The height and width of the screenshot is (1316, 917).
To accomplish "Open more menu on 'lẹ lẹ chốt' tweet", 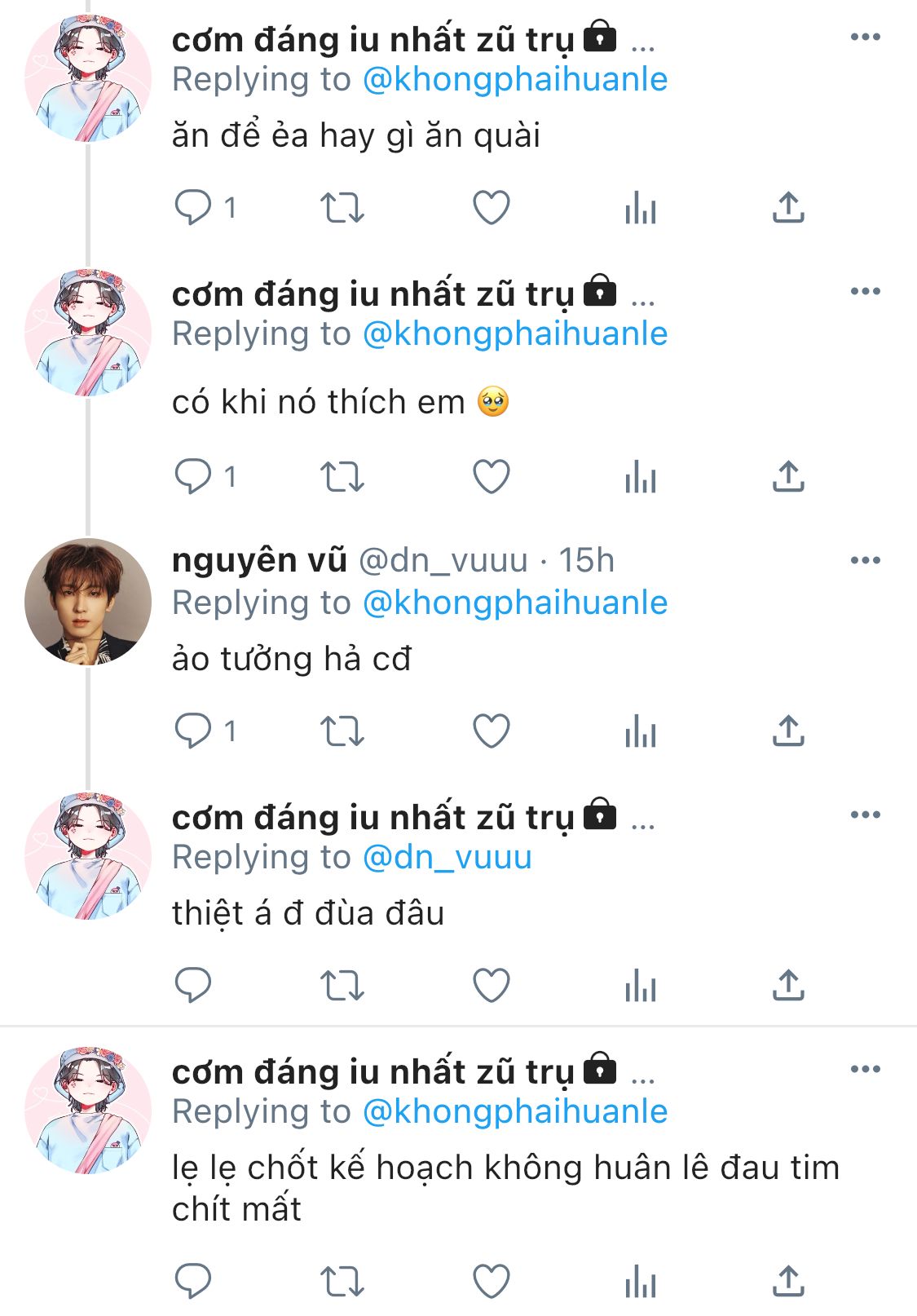I will [x=865, y=1069].
